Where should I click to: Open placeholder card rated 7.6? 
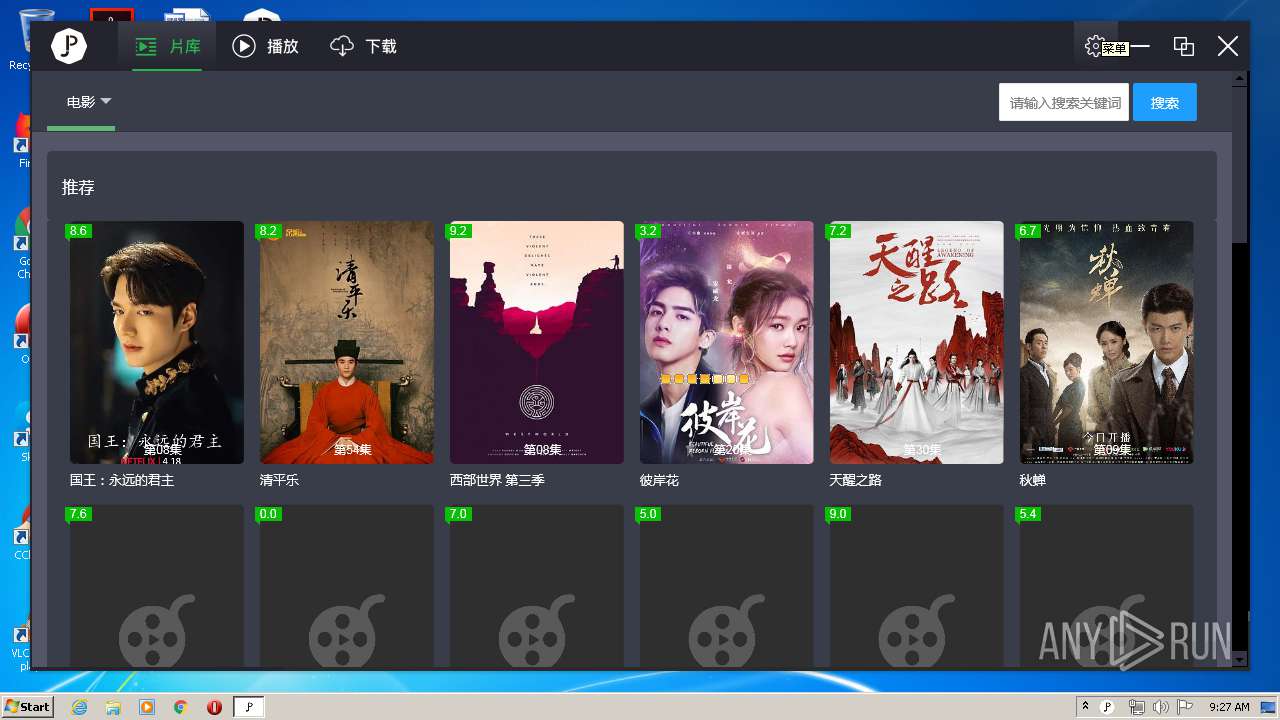click(x=157, y=586)
